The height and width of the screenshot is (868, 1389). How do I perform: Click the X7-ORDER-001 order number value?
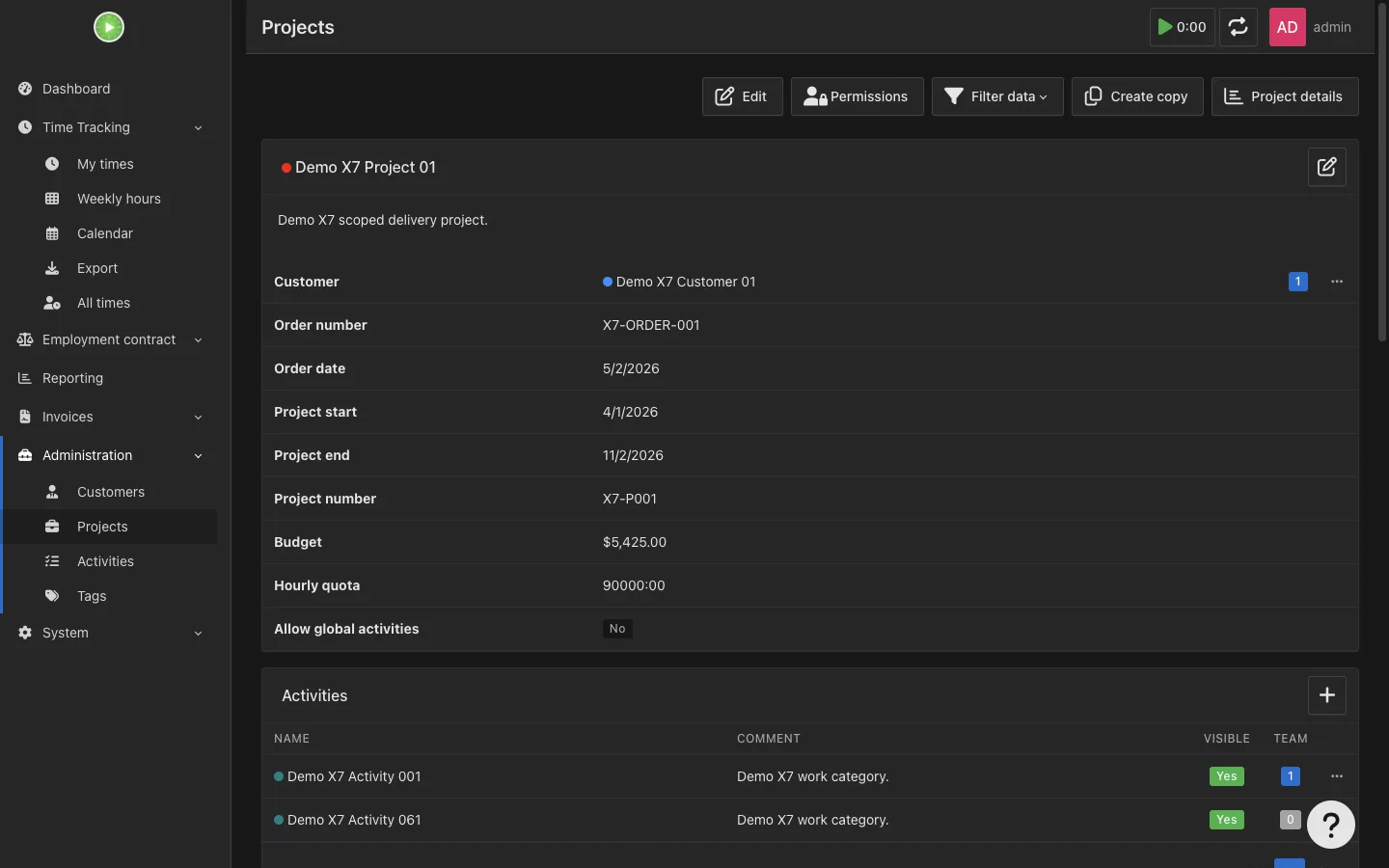(651, 325)
